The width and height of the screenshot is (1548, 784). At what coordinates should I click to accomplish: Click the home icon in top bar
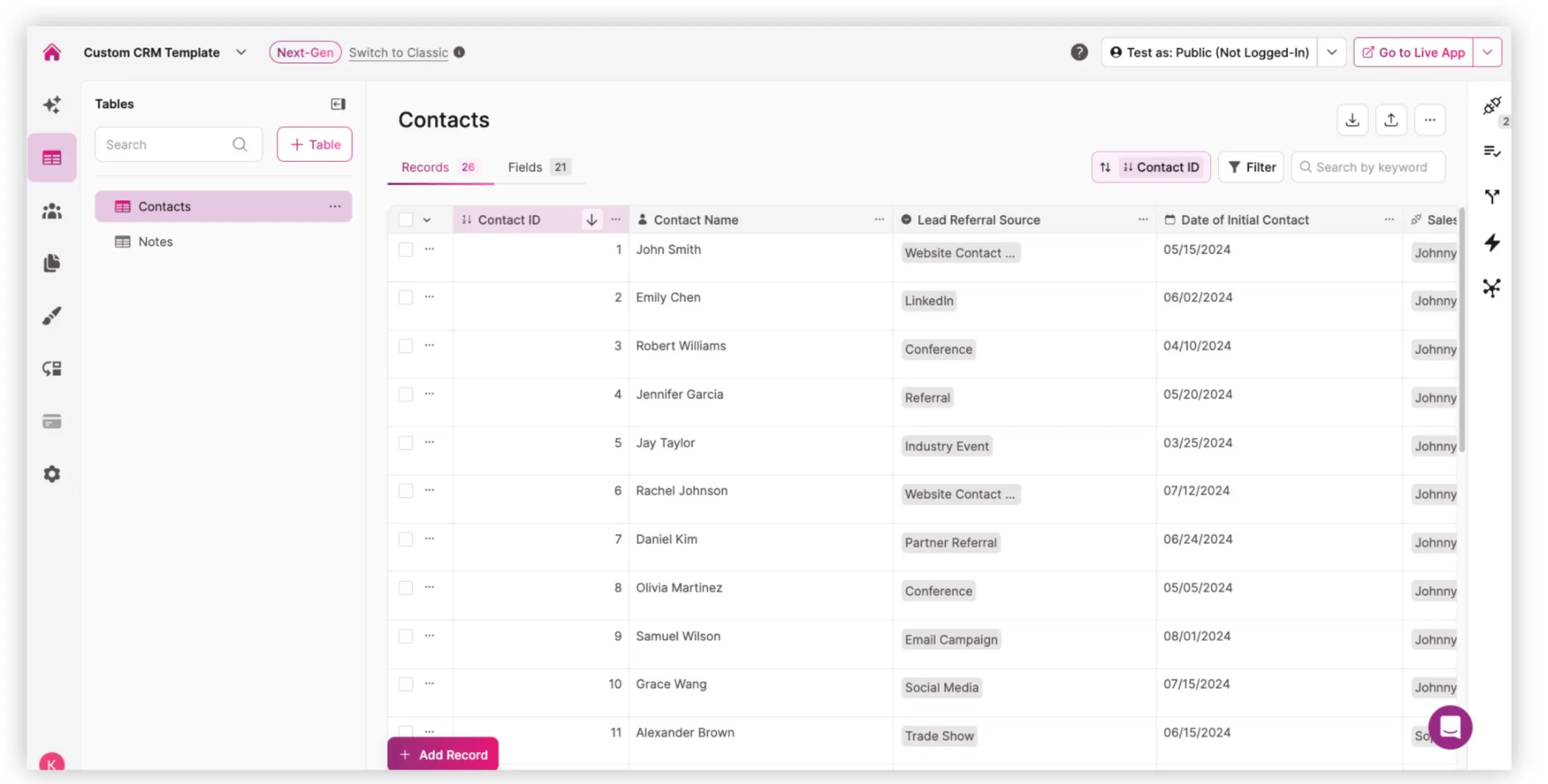click(52, 53)
